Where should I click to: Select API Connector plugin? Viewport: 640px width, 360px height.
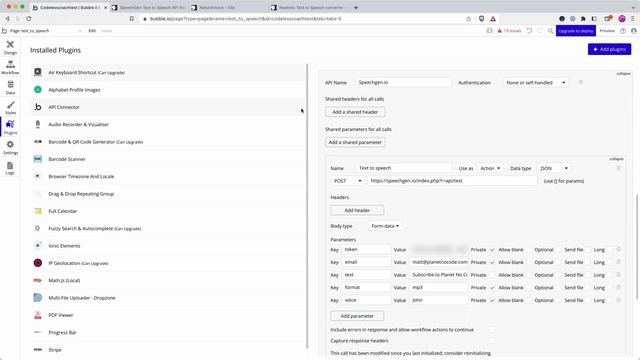point(168,107)
